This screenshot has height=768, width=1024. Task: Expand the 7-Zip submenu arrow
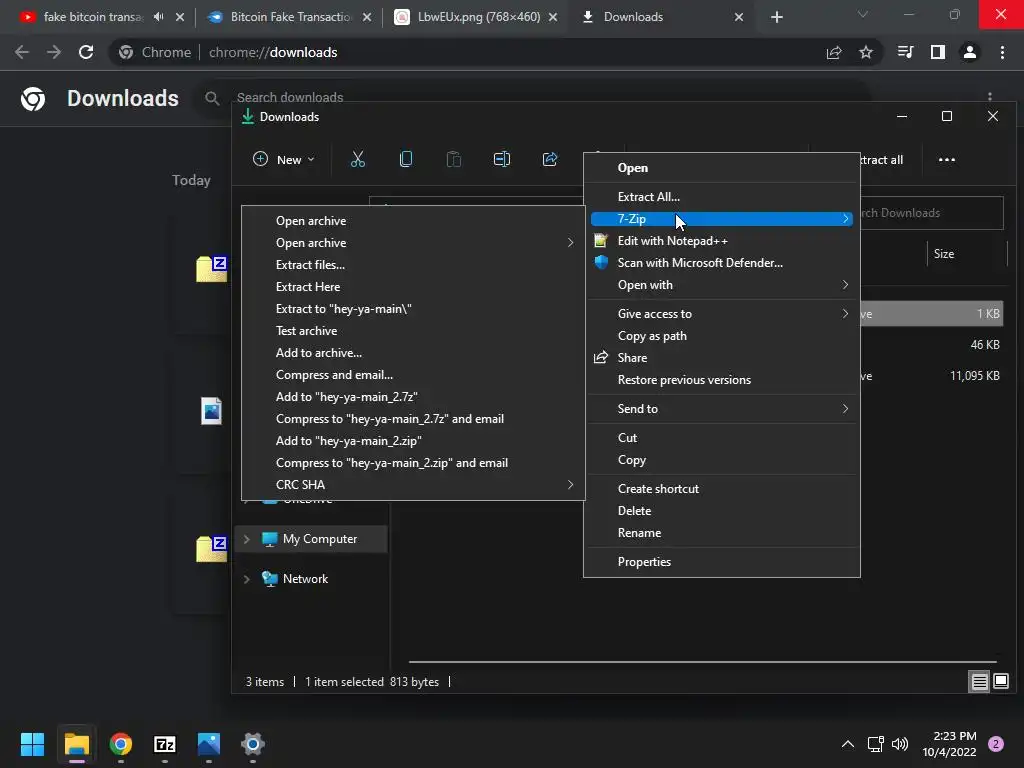[845, 219]
